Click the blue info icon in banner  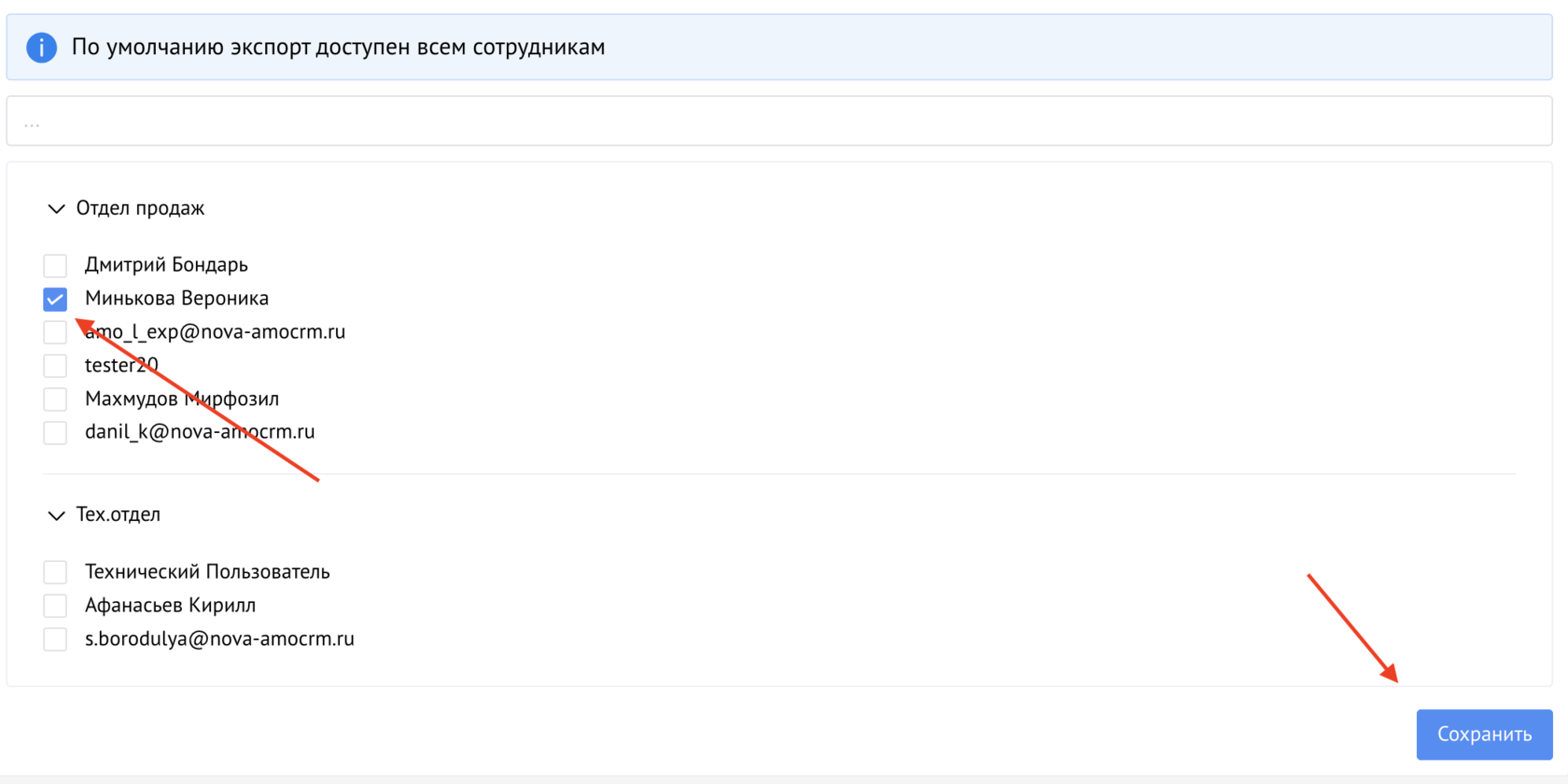[41, 47]
